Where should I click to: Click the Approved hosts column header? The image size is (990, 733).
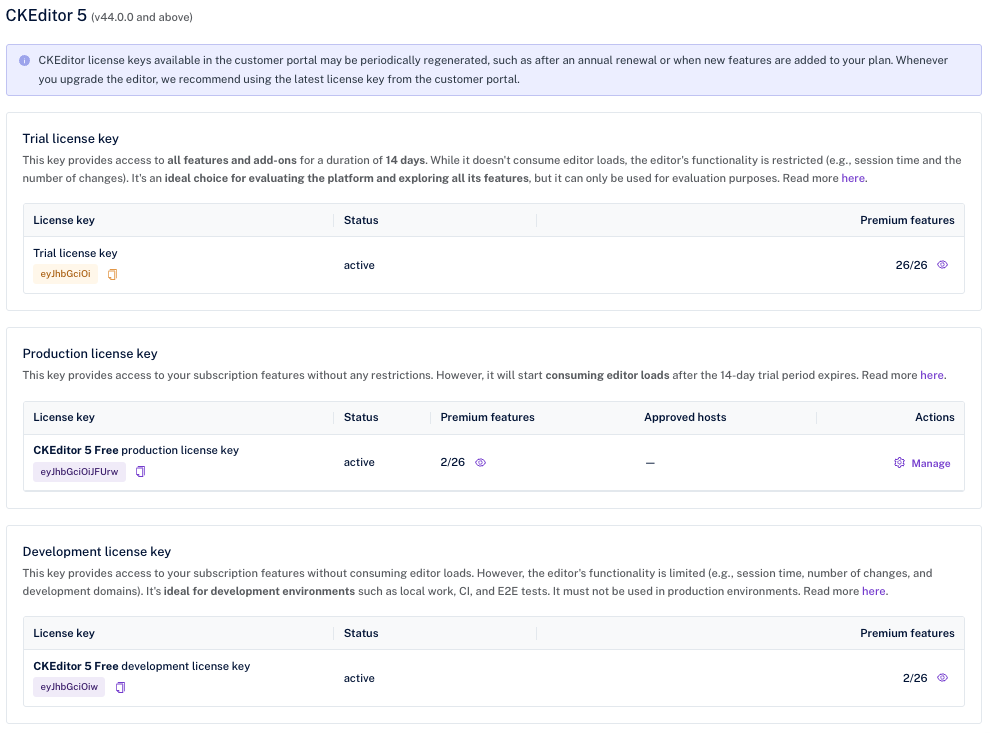click(x=685, y=417)
